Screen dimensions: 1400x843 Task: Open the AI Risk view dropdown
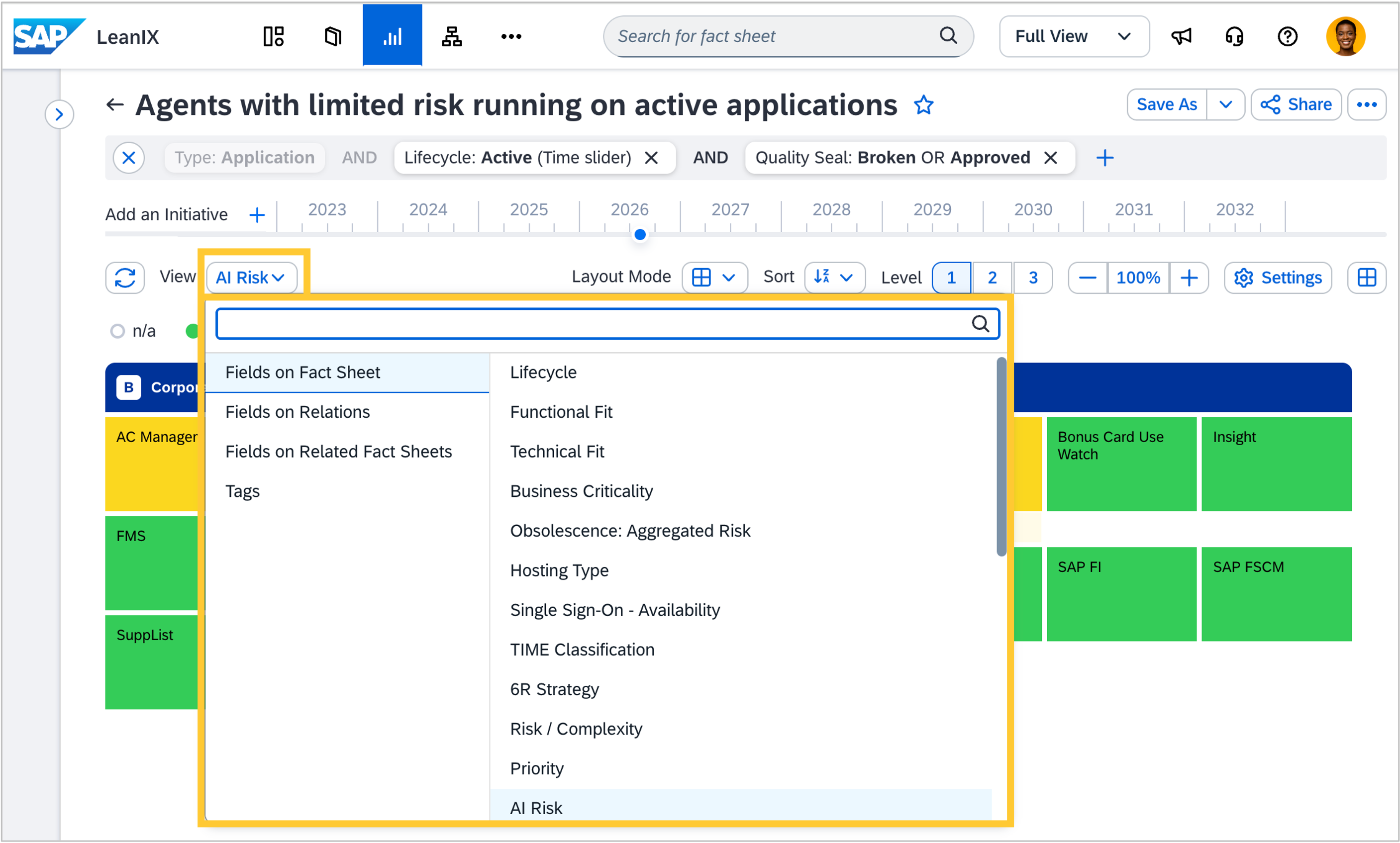click(x=251, y=278)
